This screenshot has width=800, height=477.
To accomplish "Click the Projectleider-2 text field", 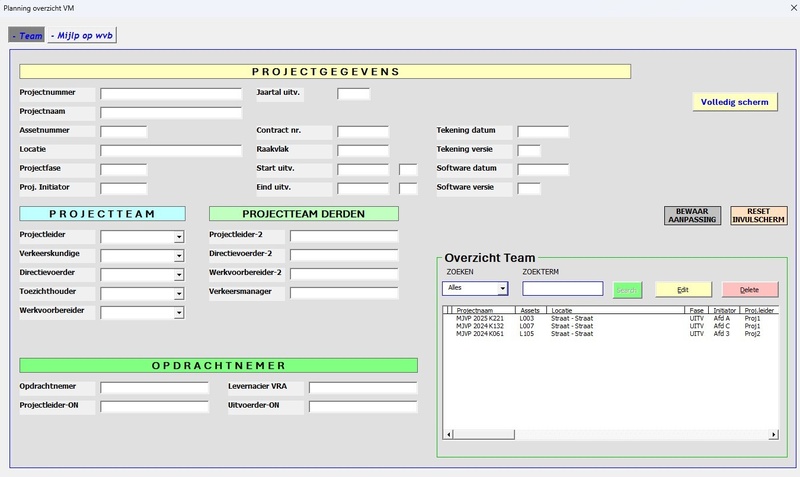I will coord(344,236).
